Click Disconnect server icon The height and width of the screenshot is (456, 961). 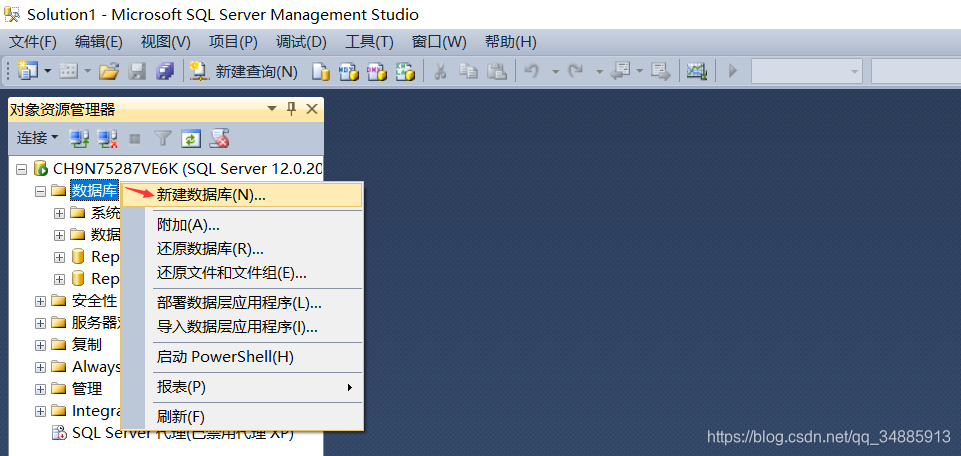click(108, 139)
